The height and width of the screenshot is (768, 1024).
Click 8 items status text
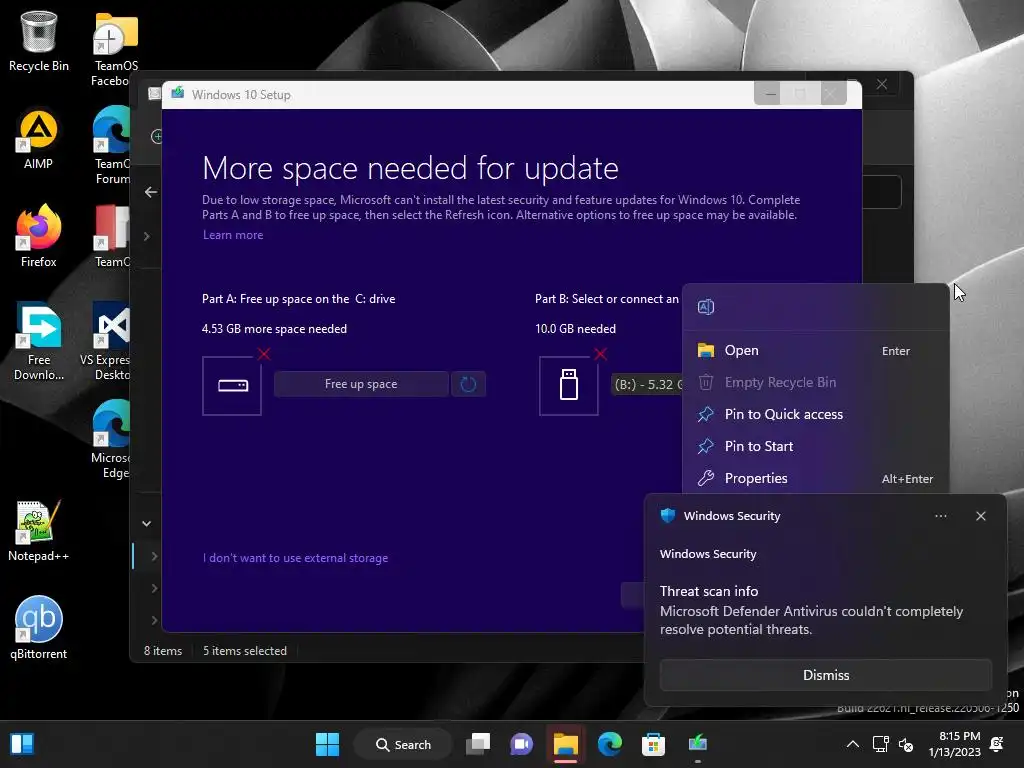click(x=163, y=651)
